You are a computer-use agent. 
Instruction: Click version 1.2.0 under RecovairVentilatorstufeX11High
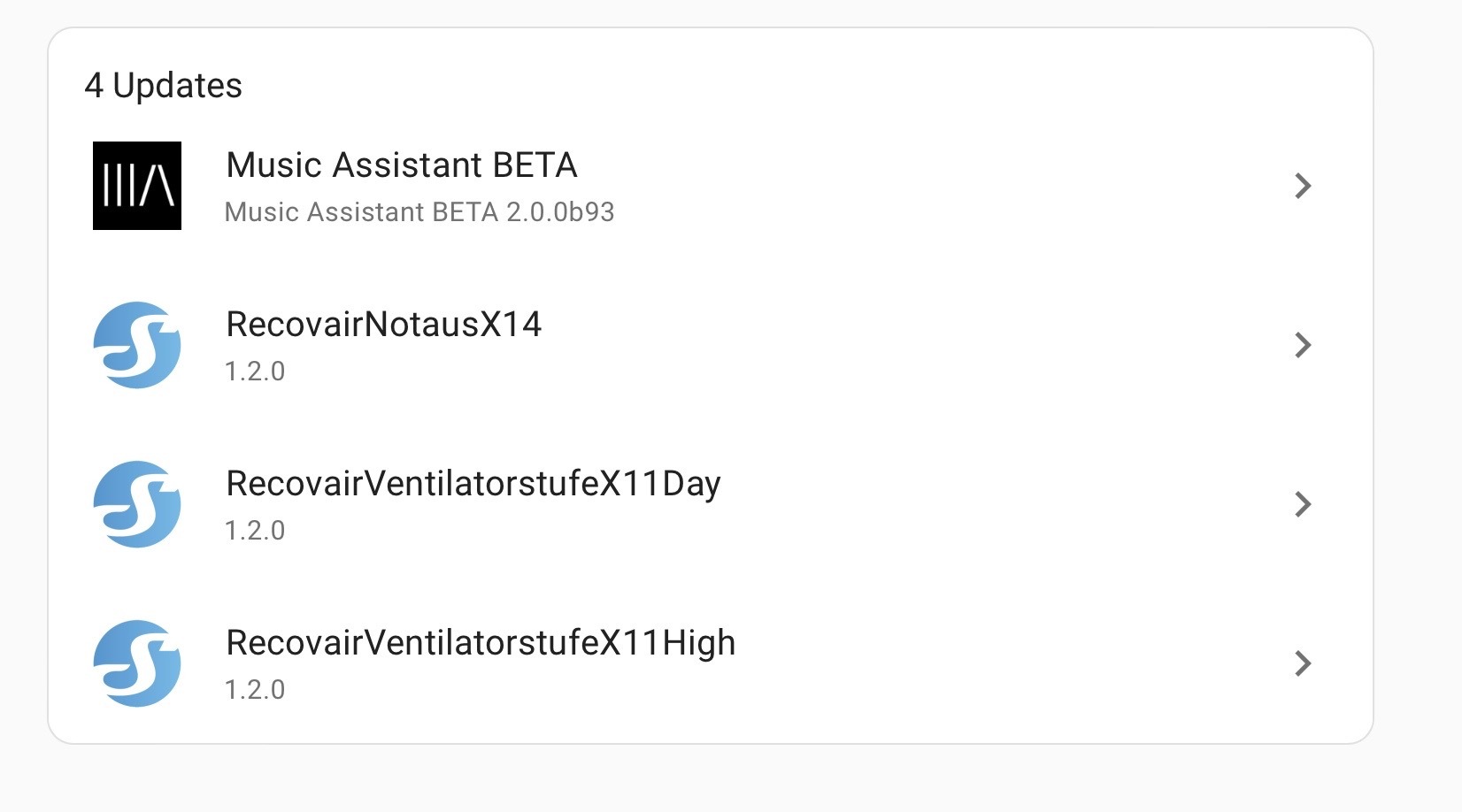(x=255, y=690)
